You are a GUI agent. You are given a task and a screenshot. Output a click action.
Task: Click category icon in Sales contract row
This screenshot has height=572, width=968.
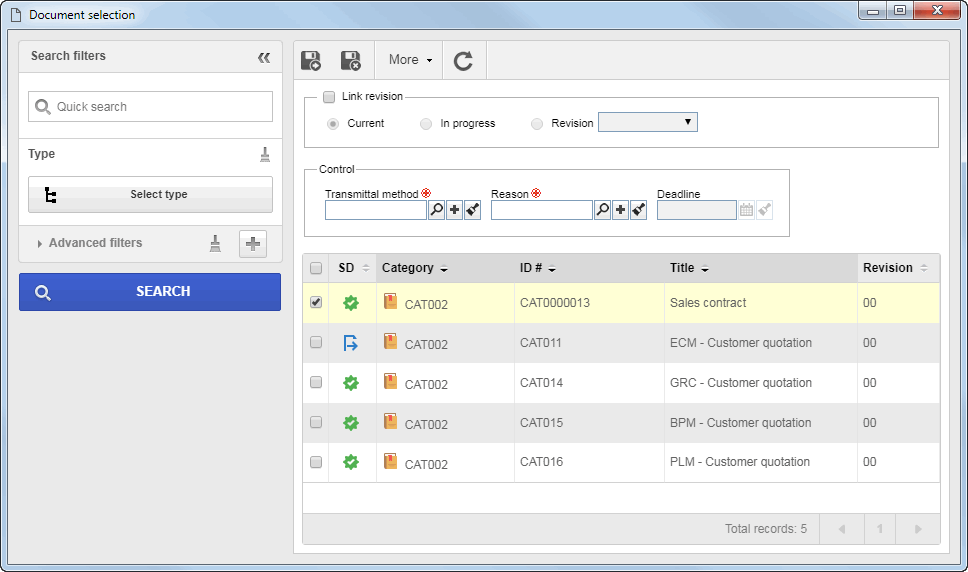[x=390, y=301]
